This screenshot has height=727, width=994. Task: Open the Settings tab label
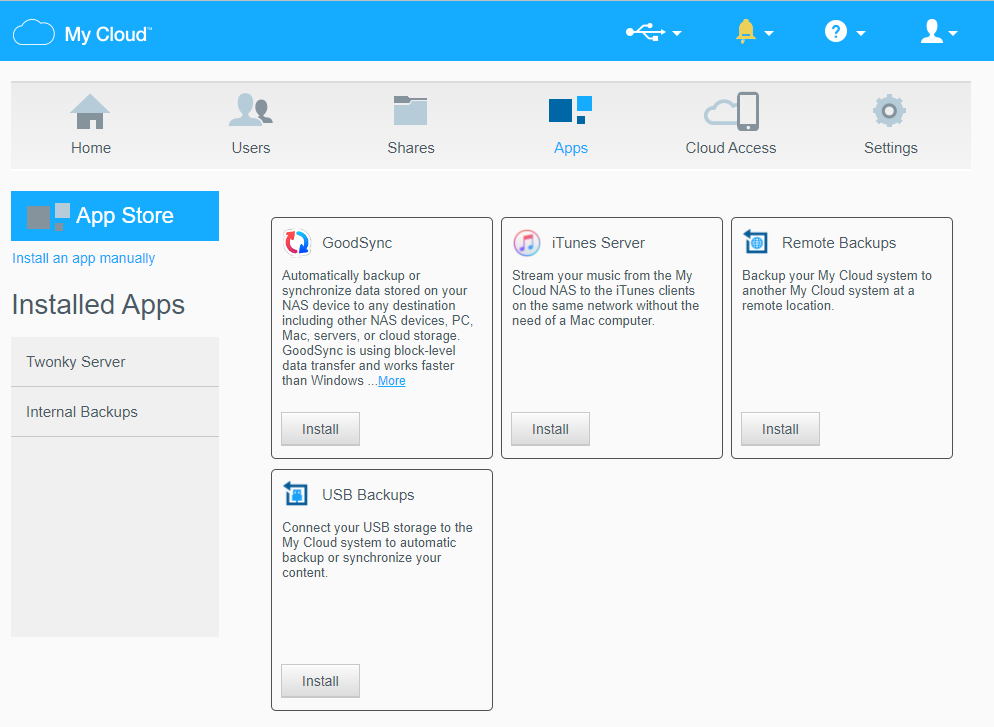click(x=890, y=148)
